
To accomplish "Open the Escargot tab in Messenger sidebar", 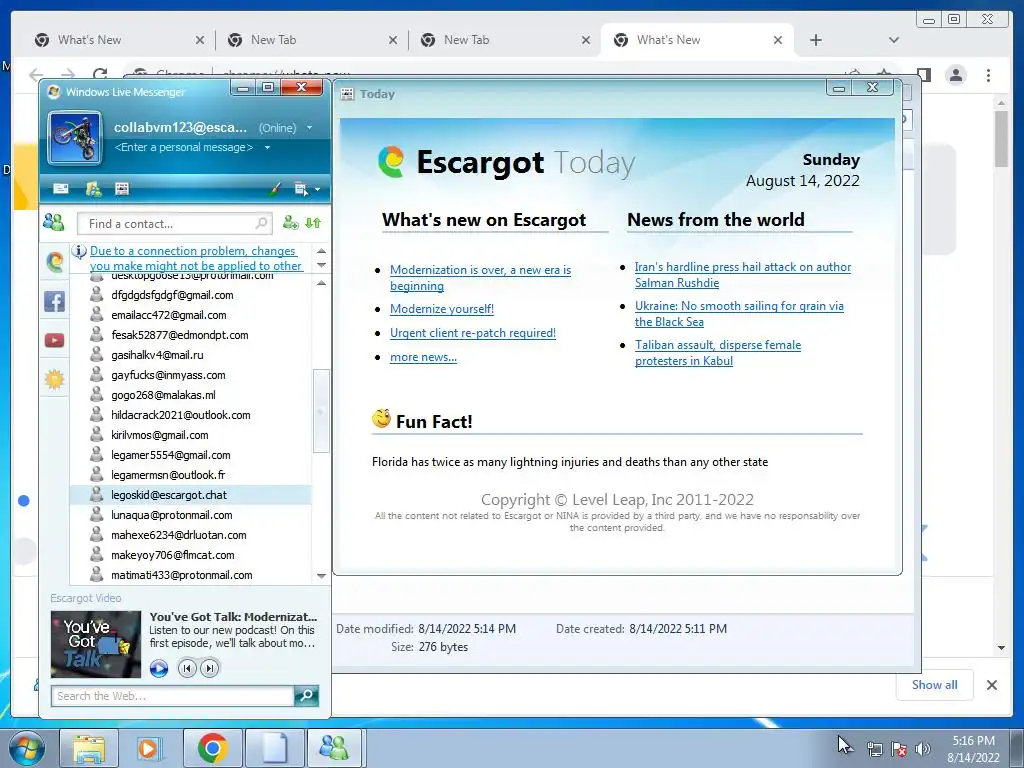I will tap(55, 261).
